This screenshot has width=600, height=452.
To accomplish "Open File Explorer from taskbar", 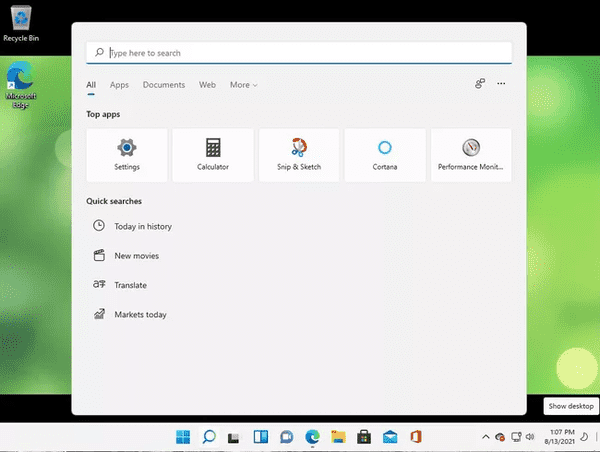I will tap(338, 437).
